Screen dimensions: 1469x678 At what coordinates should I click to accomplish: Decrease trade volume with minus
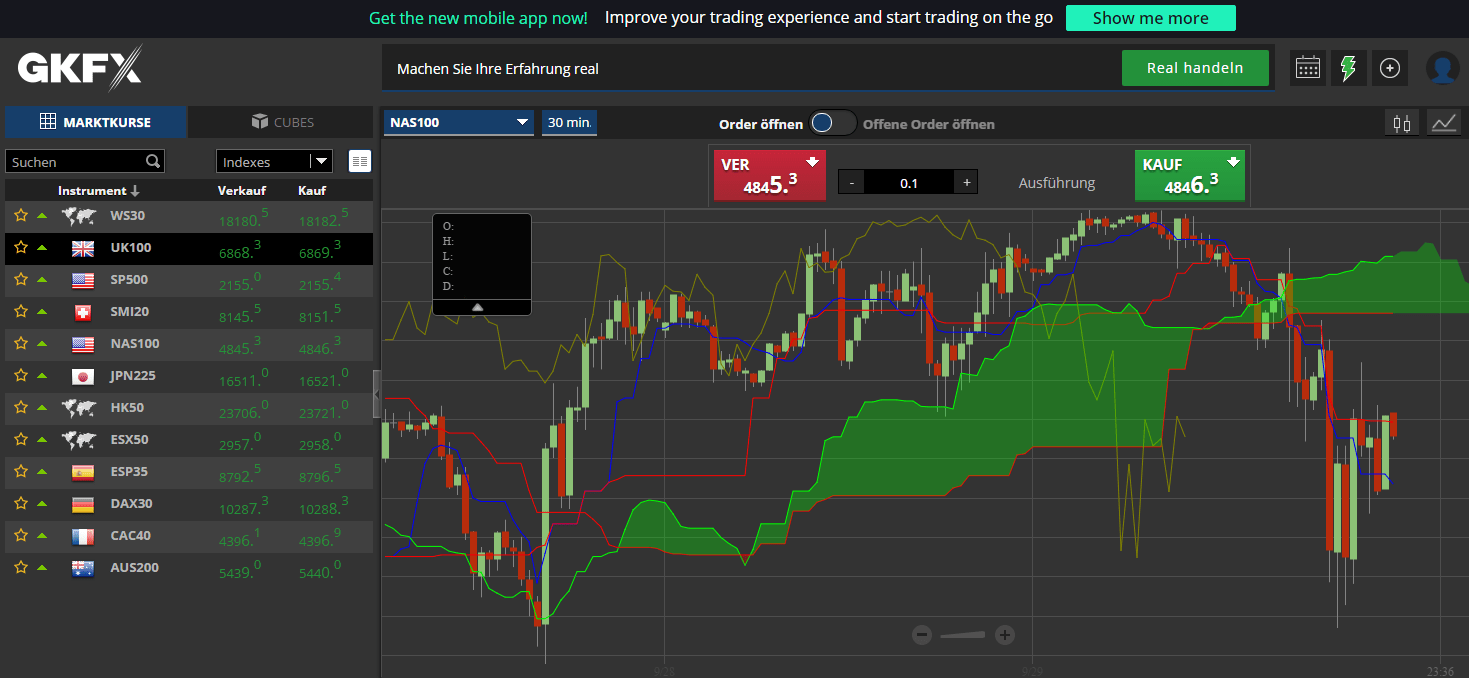tap(851, 183)
